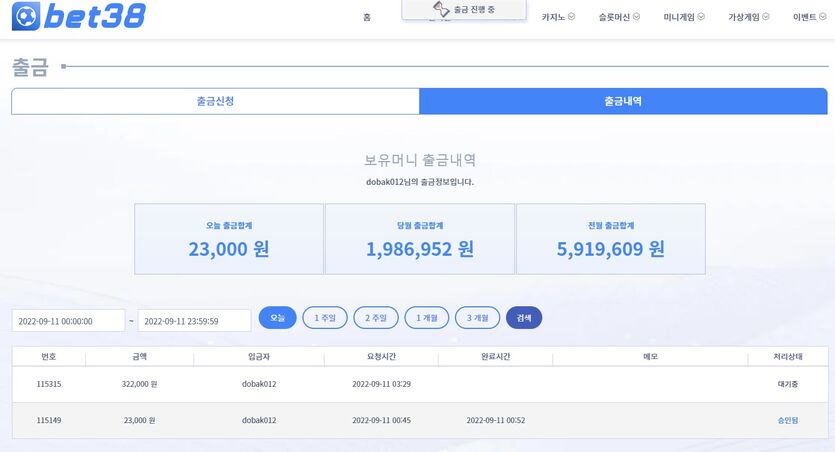The width and height of the screenshot is (835, 452).
Task: Click the dobak012 cell in row 115149
Action: pyautogui.click(x=259, y=420)
